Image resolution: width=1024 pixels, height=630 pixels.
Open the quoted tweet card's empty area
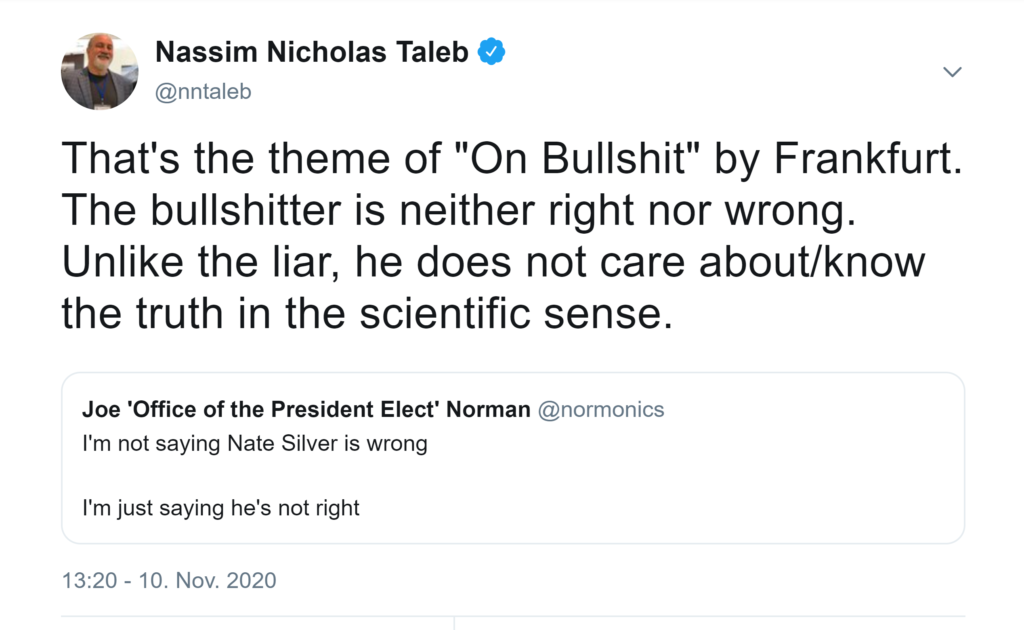(700, 480)
